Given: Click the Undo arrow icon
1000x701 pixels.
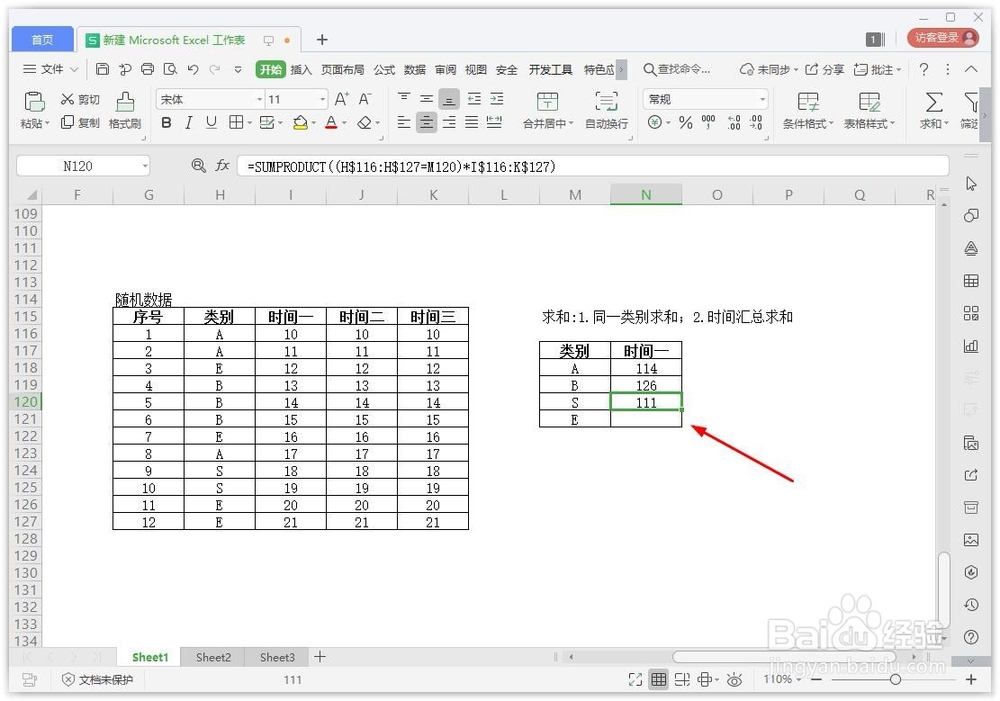Looking at the screenshot, I should [193, 69].
